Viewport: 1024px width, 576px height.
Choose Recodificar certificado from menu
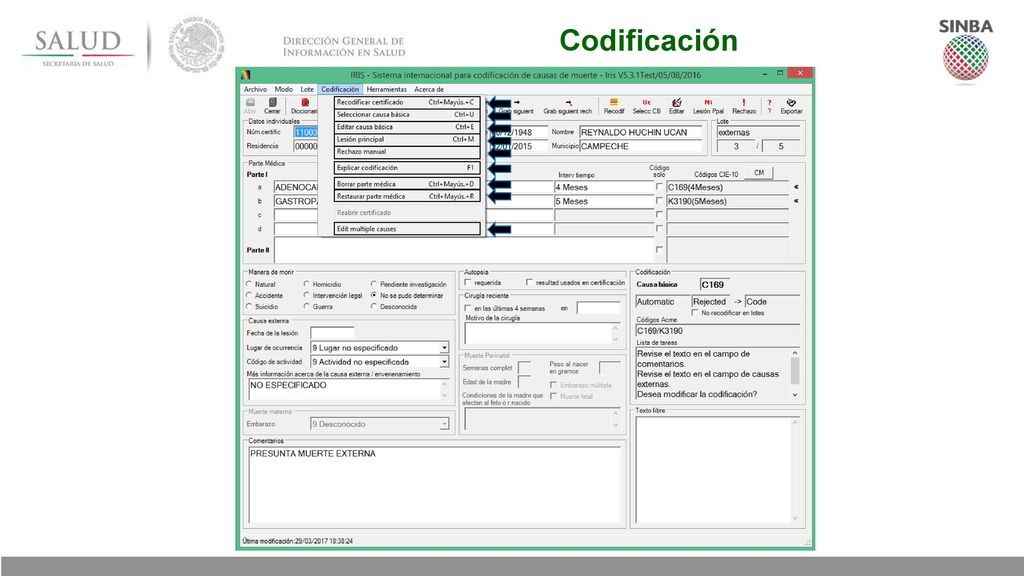coord(407,103)
